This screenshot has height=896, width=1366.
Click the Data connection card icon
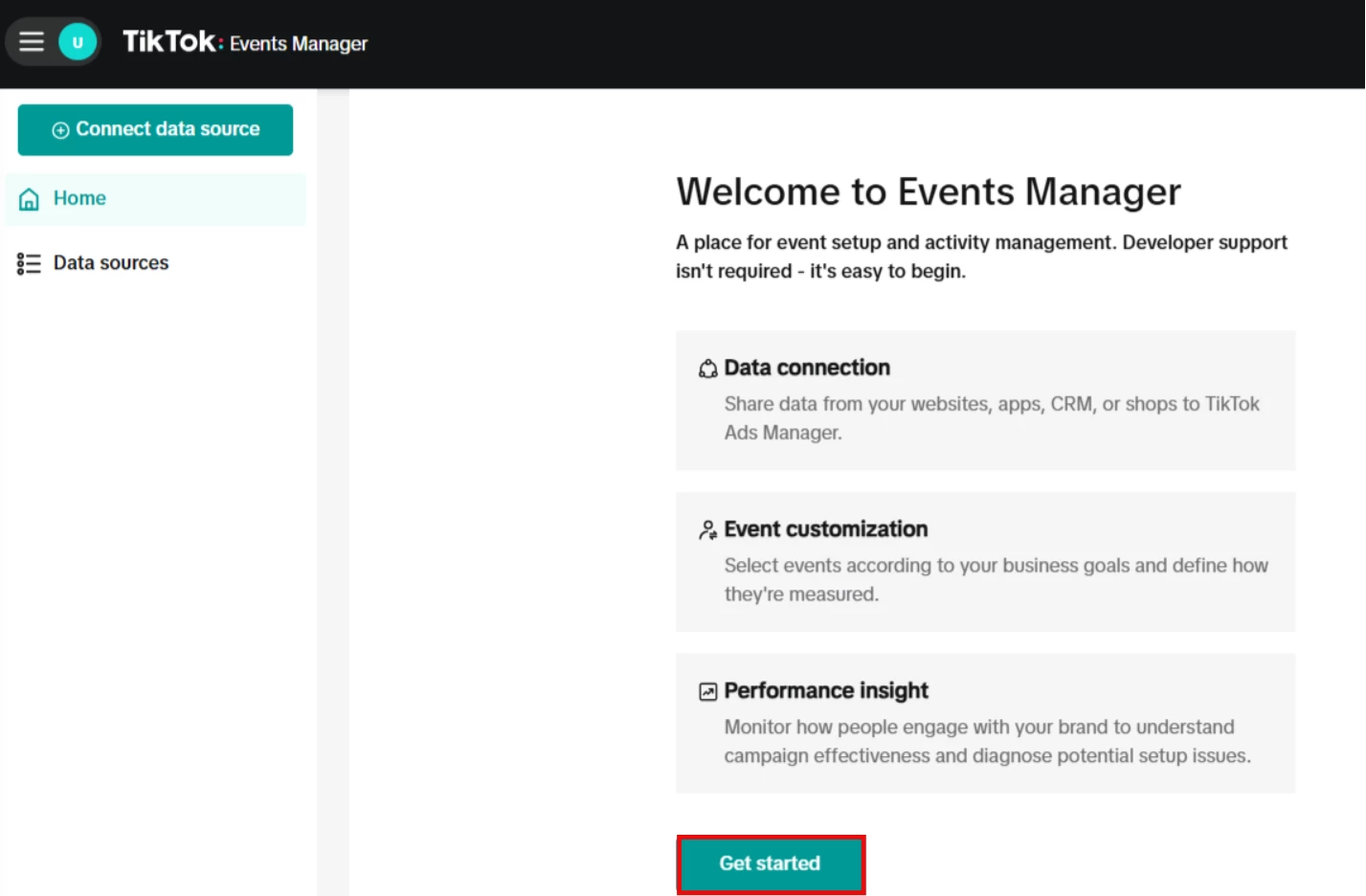(x=707, y=369)
